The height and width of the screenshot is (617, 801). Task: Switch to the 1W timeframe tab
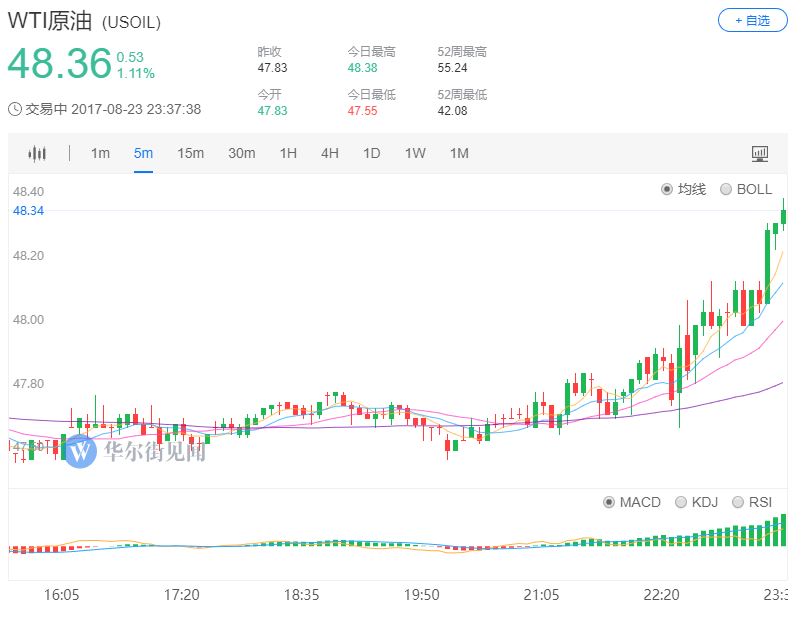click(x=415, y=153)
